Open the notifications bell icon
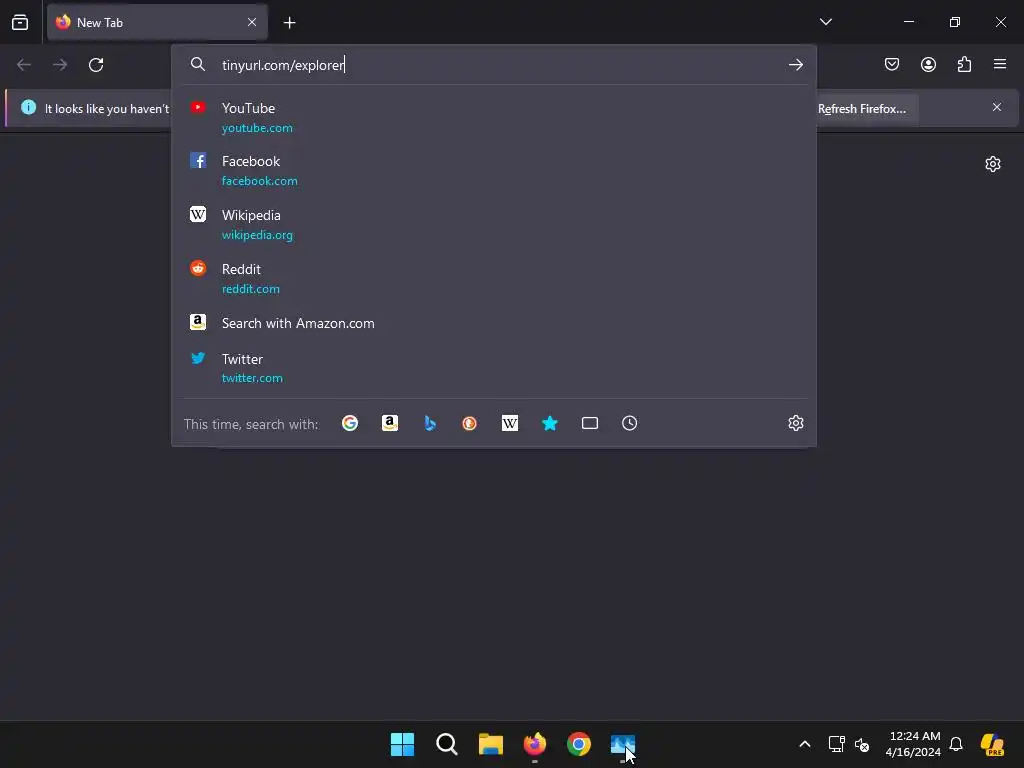This screenshot has height=768, width=1024. click(956, 744)
